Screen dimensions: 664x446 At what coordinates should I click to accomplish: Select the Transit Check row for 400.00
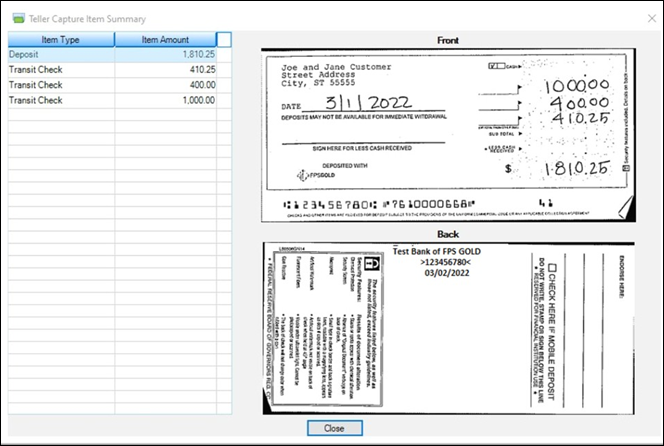pos(120,85)
